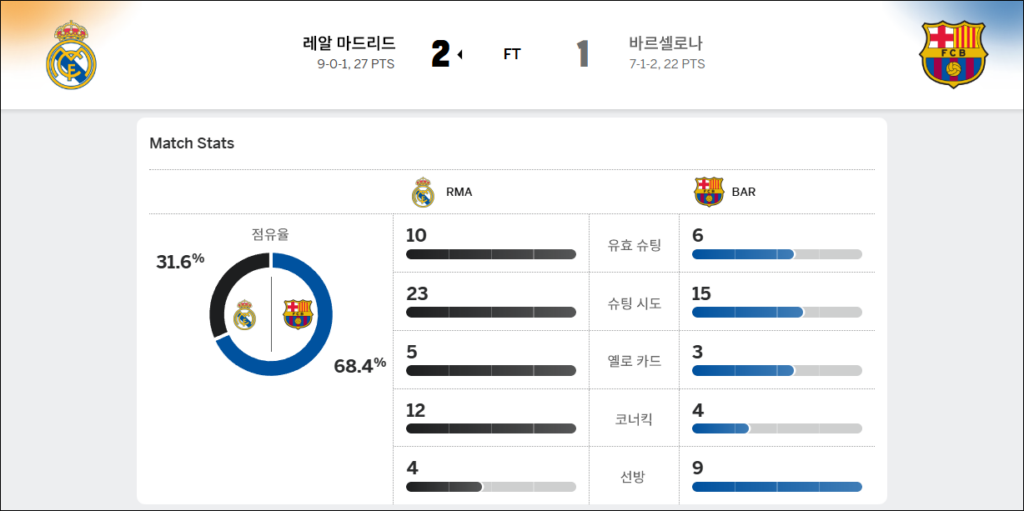Click the FC Barcelona crest in header
This screenshot has width=1024, height=511.
[953, 54]
